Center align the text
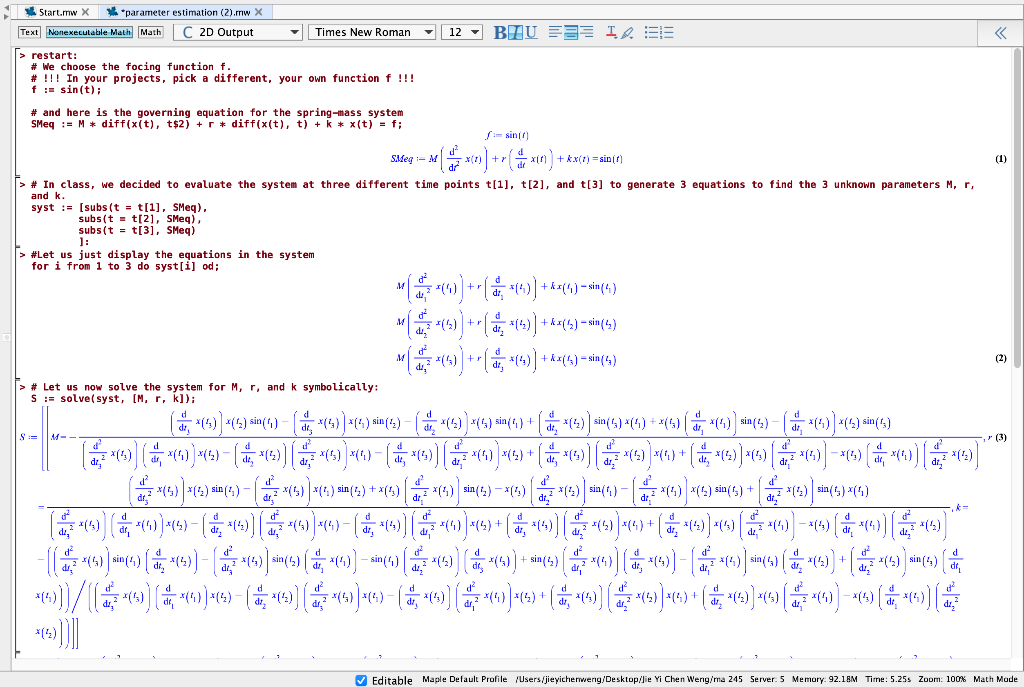 point(571,32)
